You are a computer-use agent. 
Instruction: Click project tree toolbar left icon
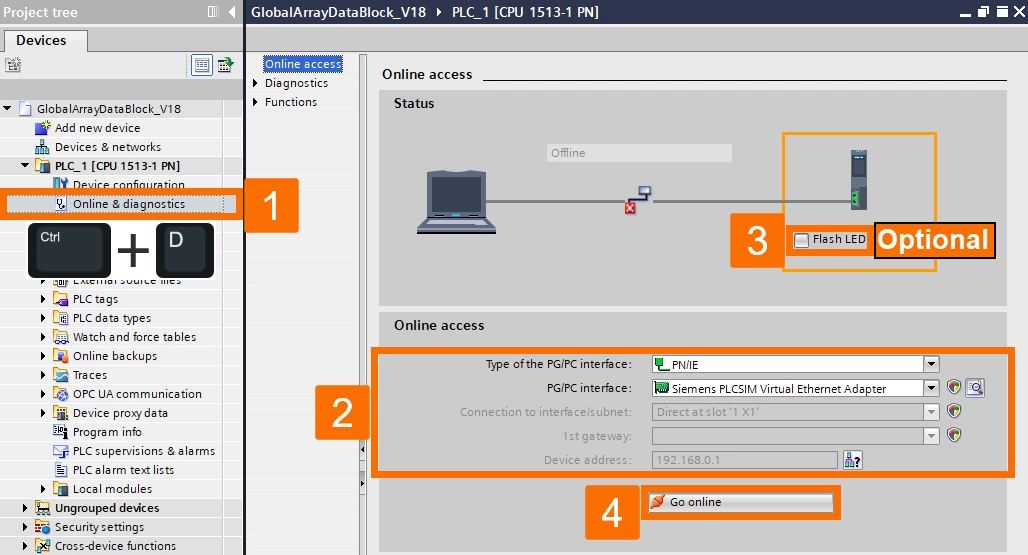pos(13,65)
